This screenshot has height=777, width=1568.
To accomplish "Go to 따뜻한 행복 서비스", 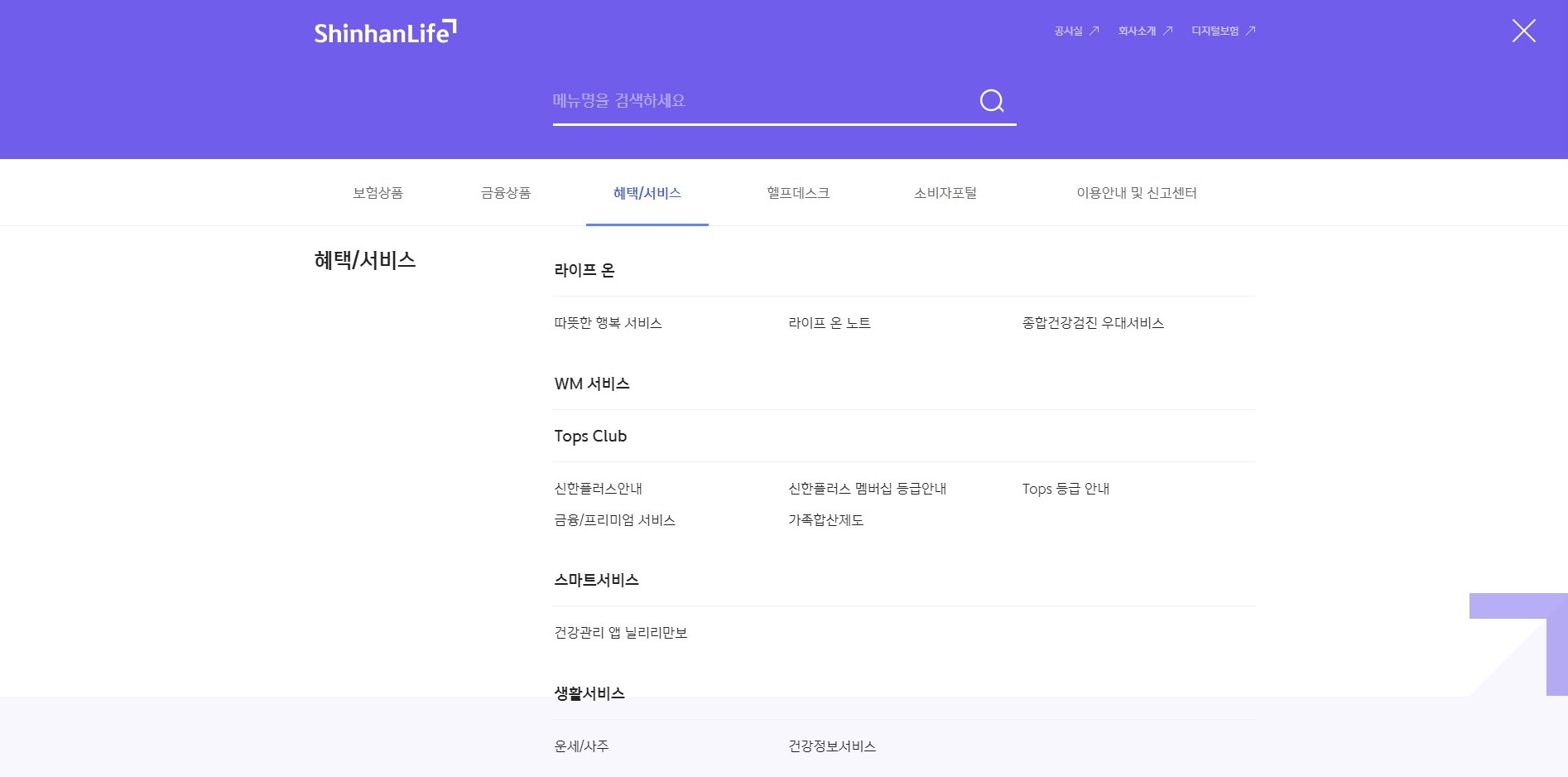I will (608, 323).
